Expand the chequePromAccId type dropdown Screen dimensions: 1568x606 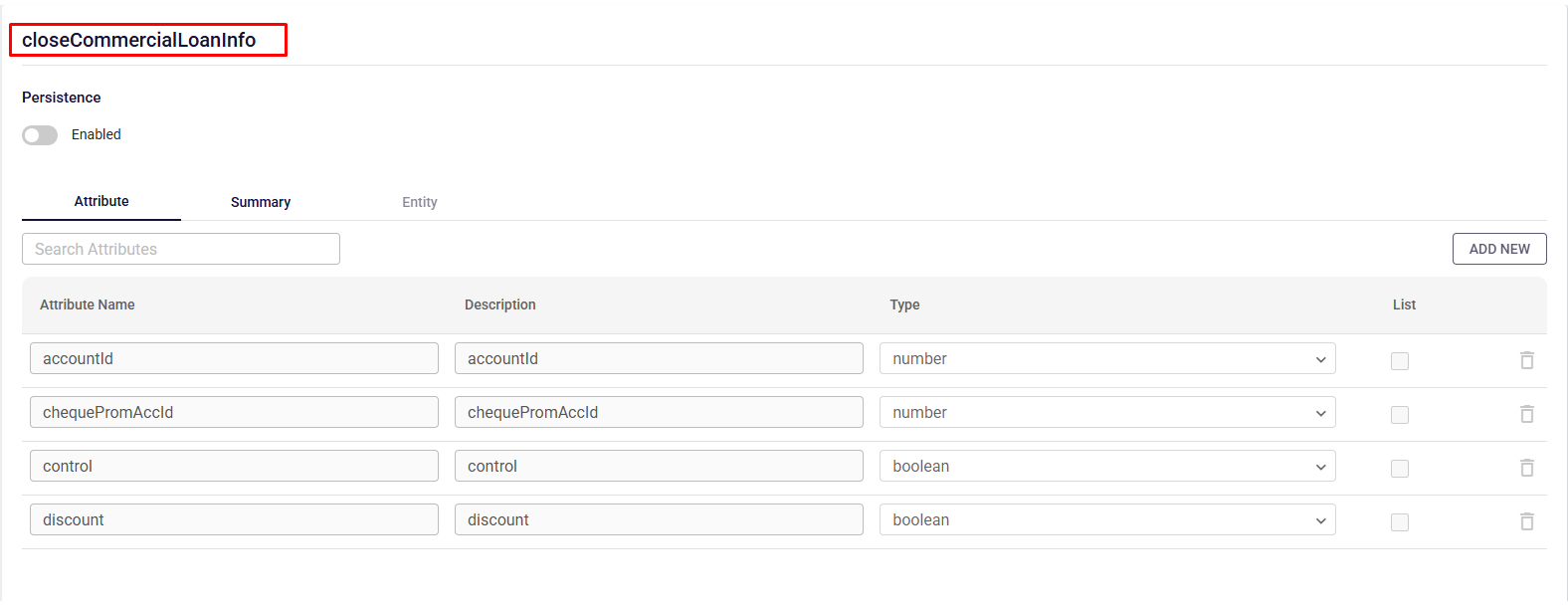tap(1106, 413)
